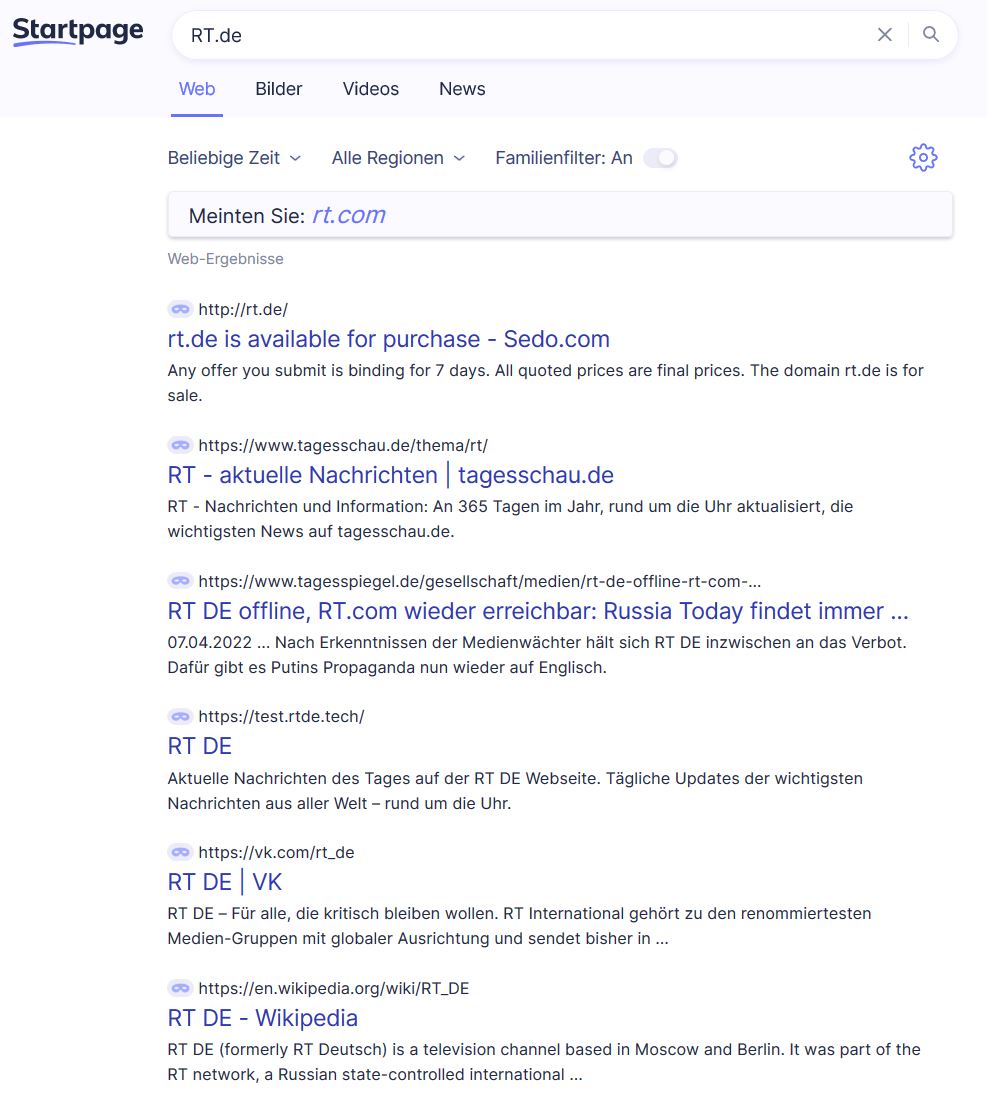Submit search with the magnifier icon
The width and height of the screenshot is (987, 1103).
tap(931, 34)
